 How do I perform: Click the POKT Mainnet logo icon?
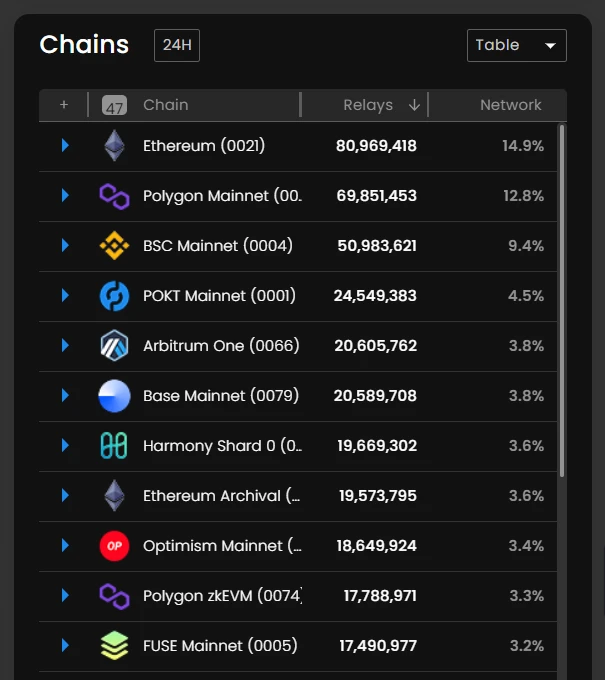click(x=114, y=296)
